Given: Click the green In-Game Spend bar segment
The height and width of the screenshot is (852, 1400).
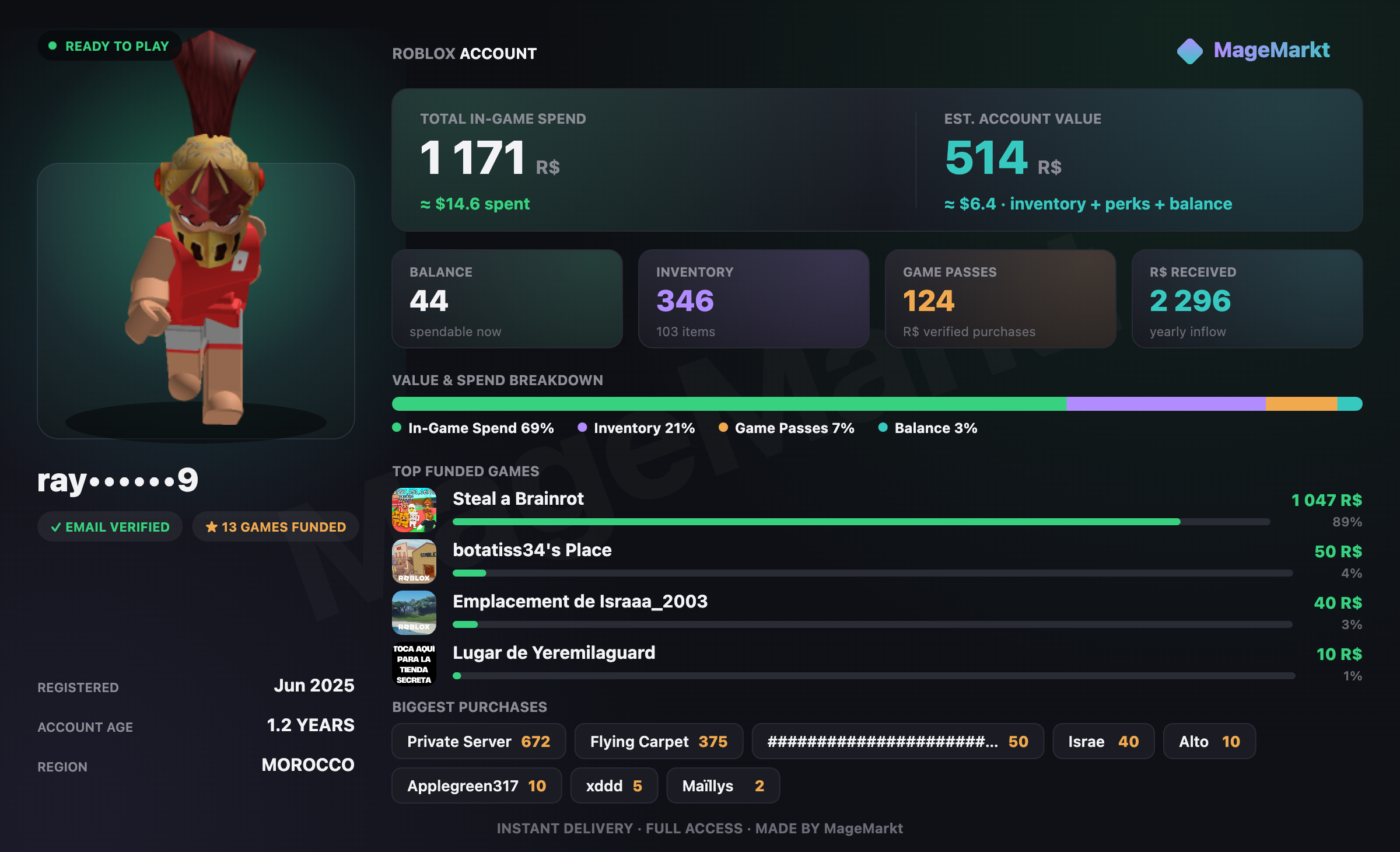Looking at the screenshot, I should pos(729,404).
